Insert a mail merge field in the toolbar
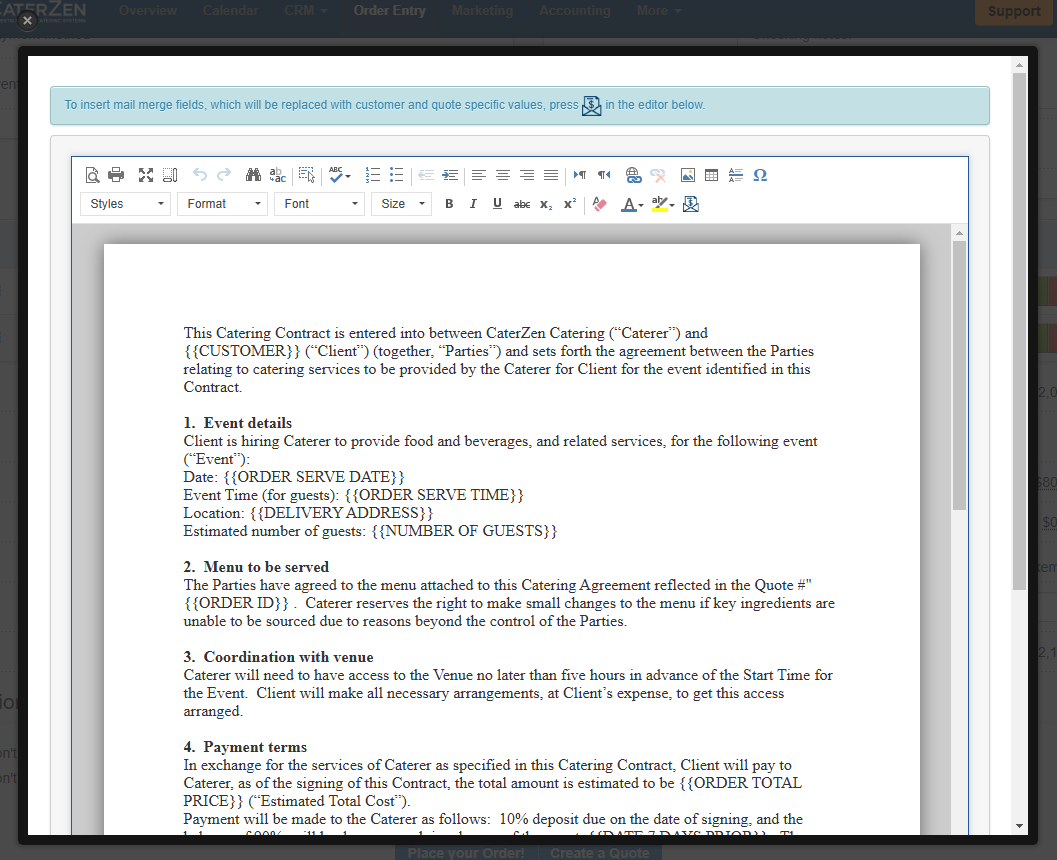This screenshot has width=1057, height=860. coord(691,204)
